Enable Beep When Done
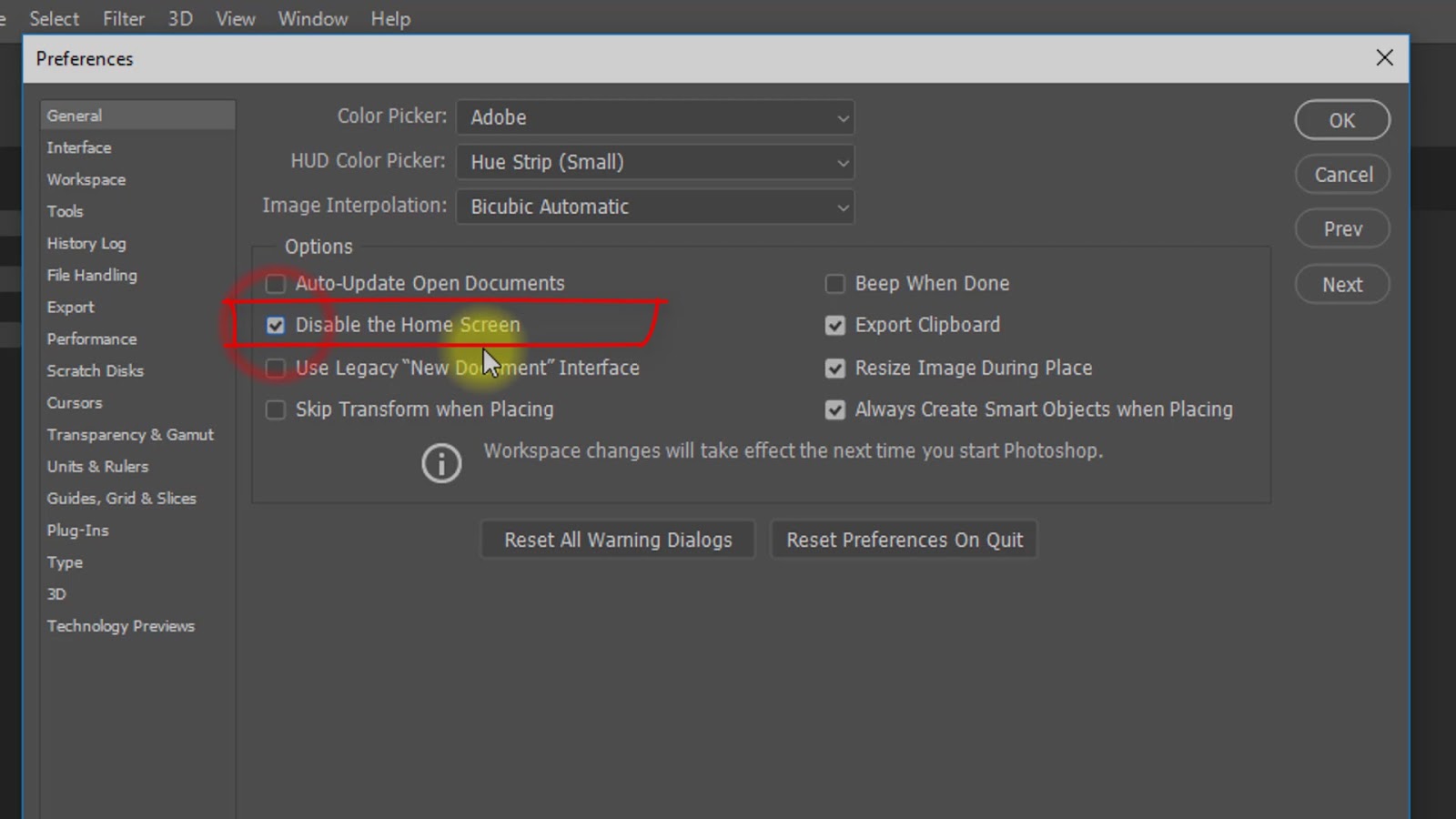 click(834, 283)
